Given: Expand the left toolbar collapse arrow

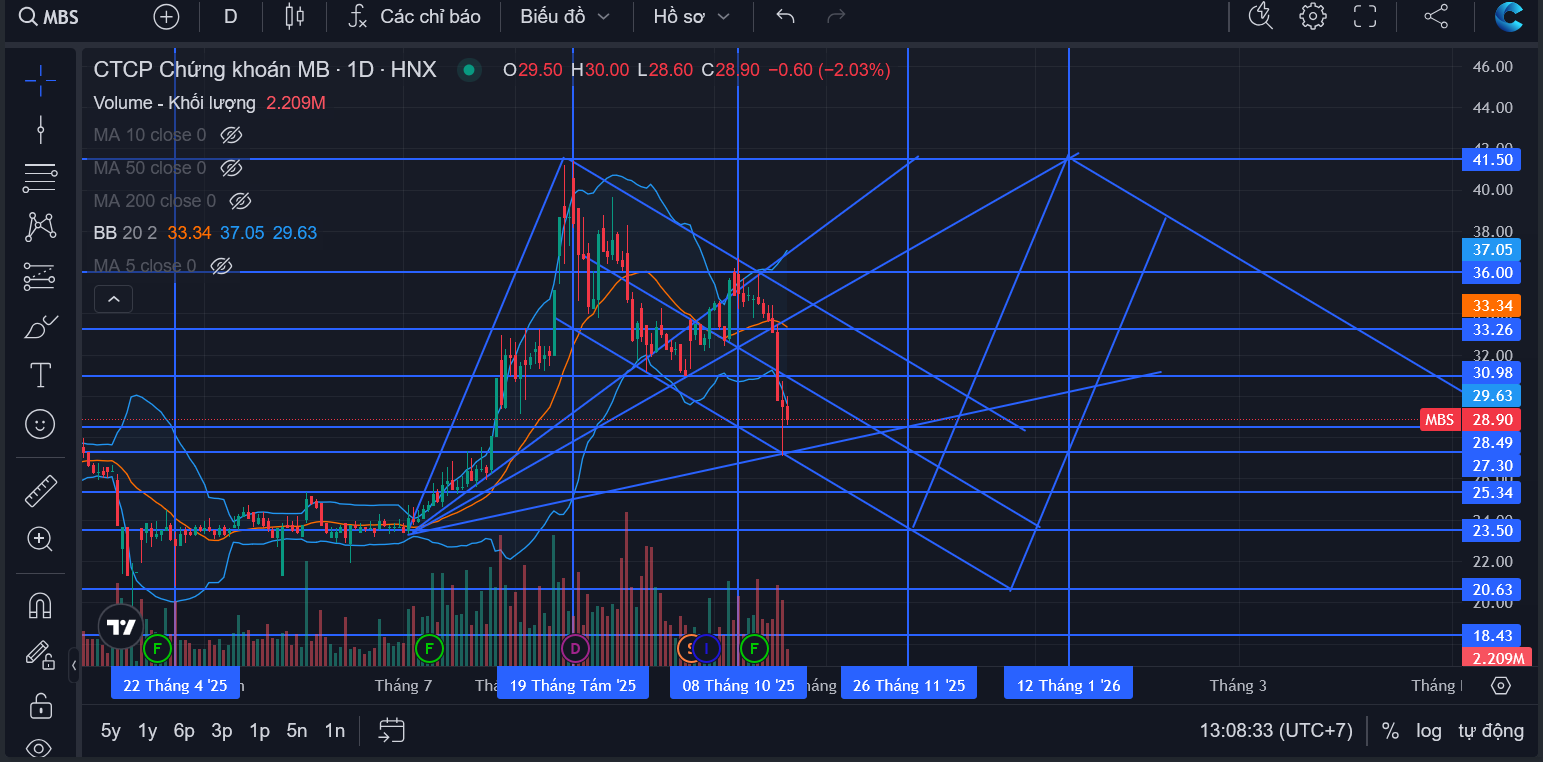Looking at the screenshot, I should coord(73,664).
